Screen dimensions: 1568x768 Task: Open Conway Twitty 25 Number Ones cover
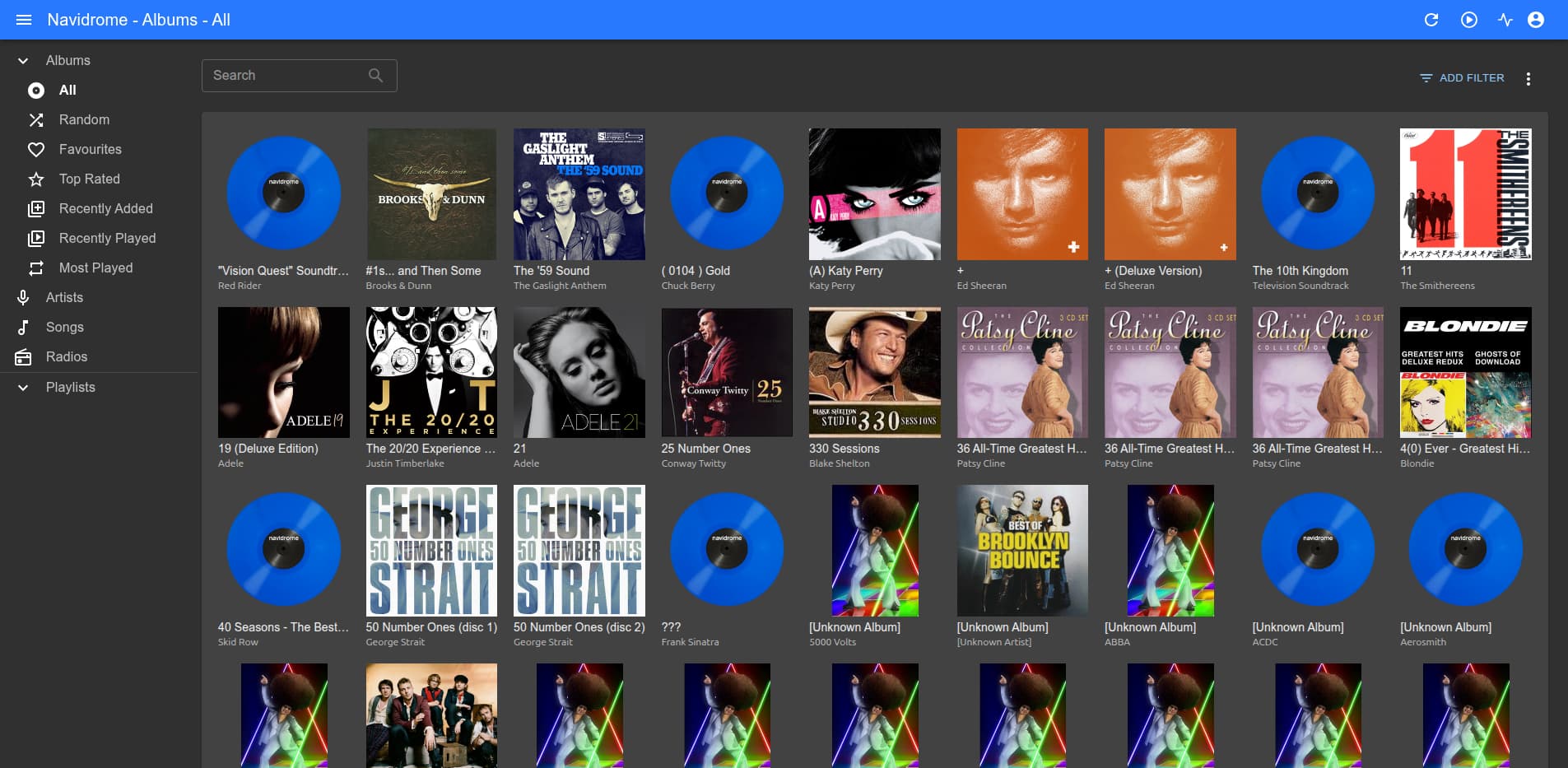[x=727, y=372]
